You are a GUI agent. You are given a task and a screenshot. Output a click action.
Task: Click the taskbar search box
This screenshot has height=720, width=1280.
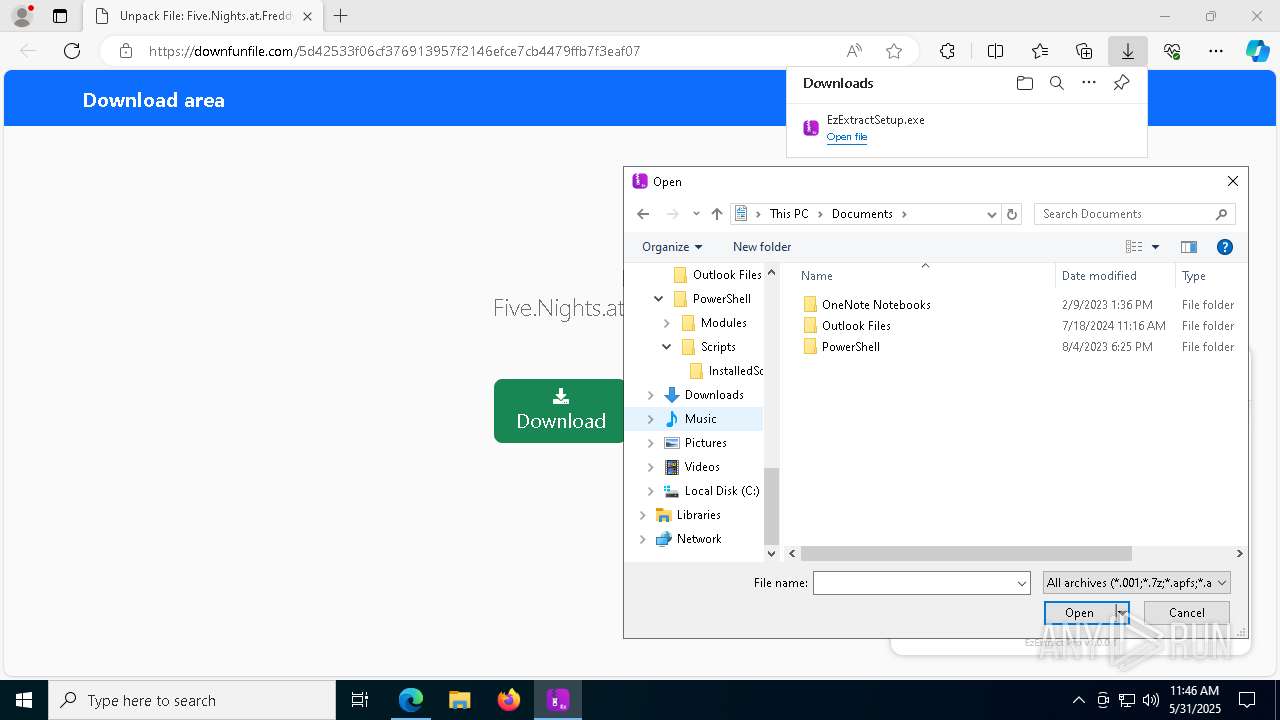coord(192,700)
